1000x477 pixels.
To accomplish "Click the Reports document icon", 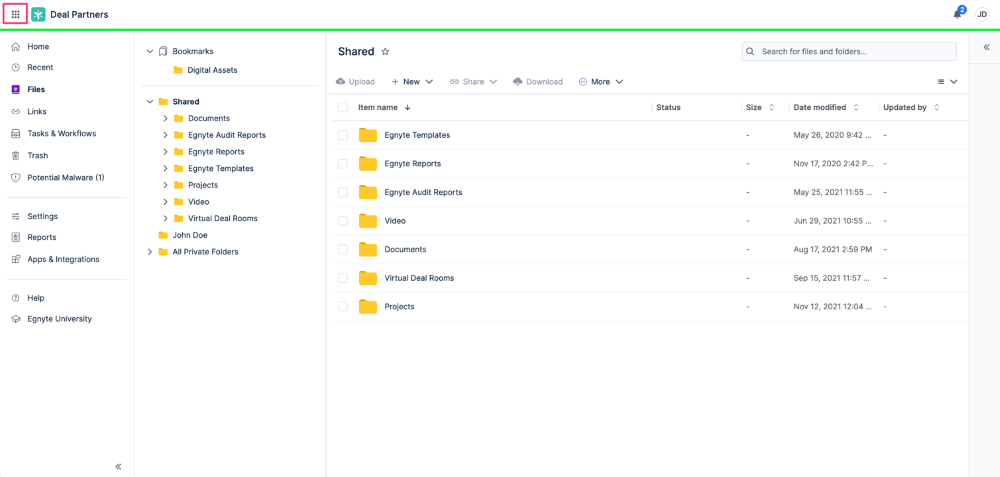I will [x=16, y=237].
